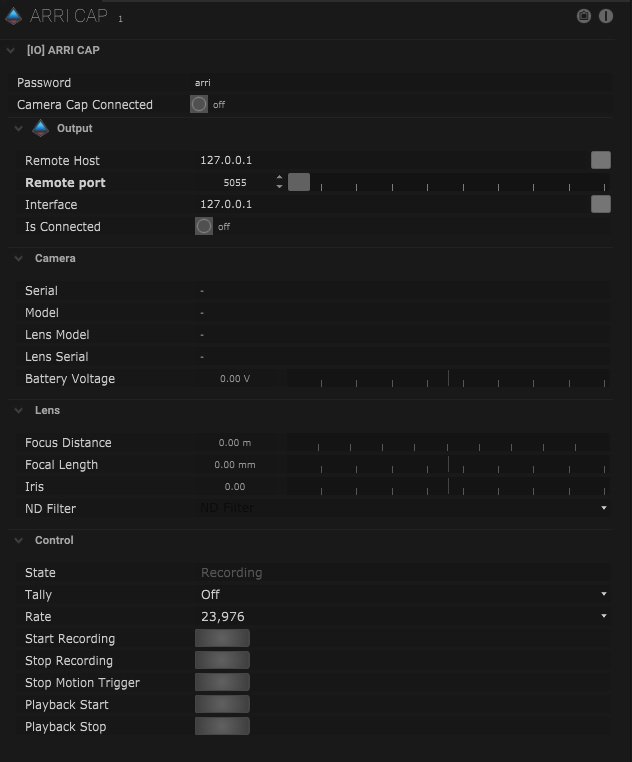The width and height of the screenshot is (632, 762).
Task: Click the Lens Model row label
Action: [57, 334]
